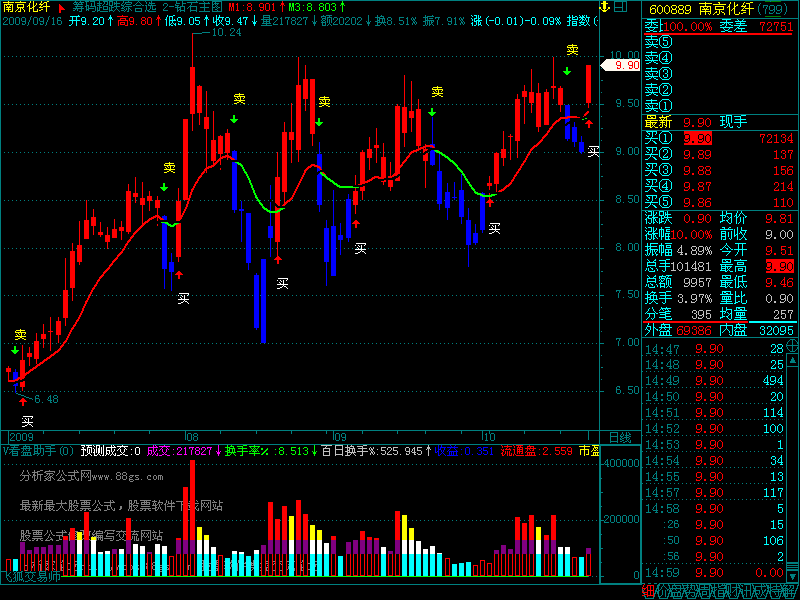Open the 日线 daily period selector
800x600 pixels.
[x=619, y=437]
